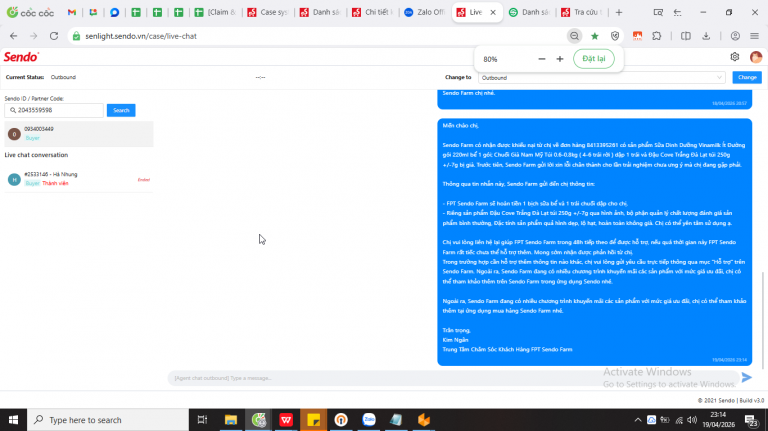
Task: Switch to the Tra cứu tab
Action: [582, 12]
